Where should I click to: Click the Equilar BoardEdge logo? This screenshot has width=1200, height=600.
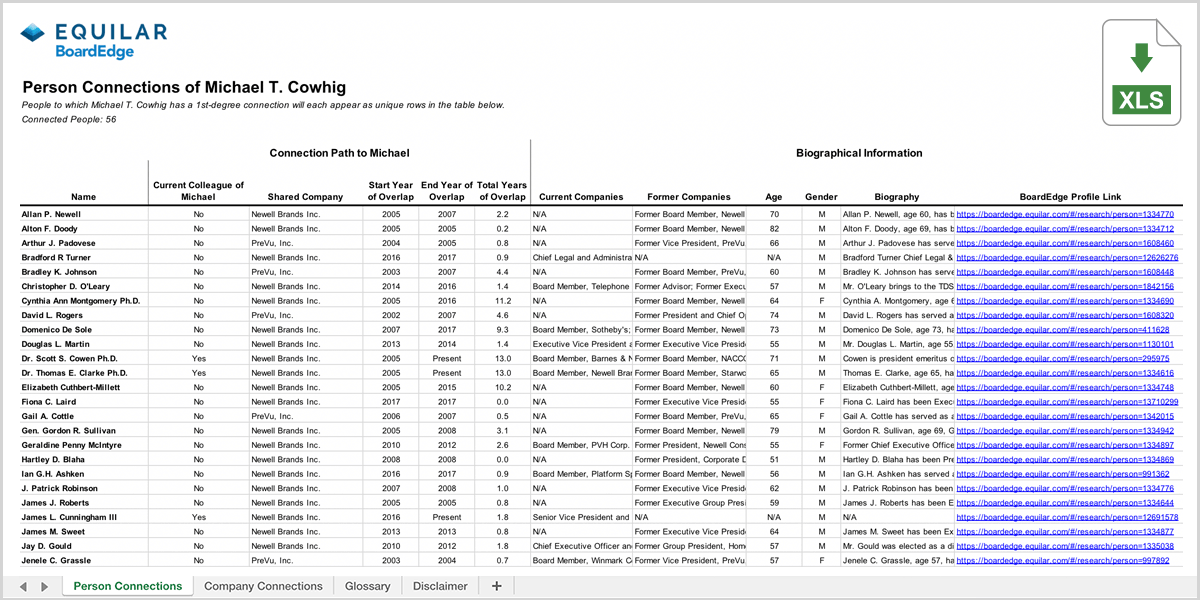[x=93, y=42]
